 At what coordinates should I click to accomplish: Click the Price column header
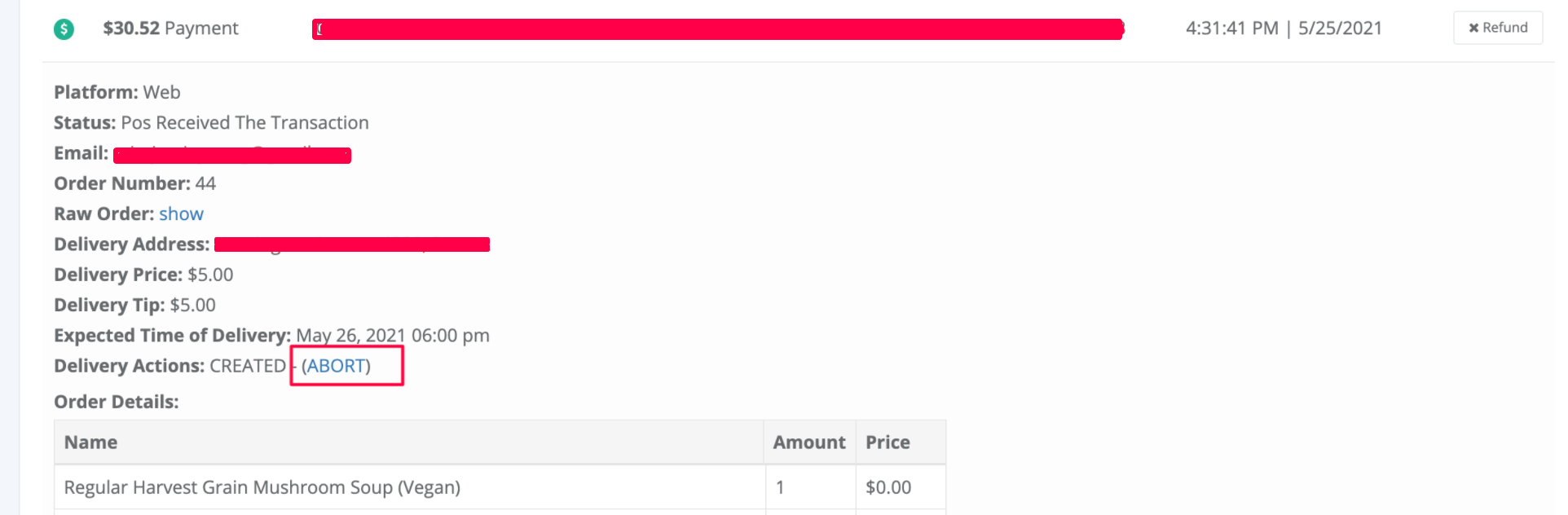coord(888,442)
